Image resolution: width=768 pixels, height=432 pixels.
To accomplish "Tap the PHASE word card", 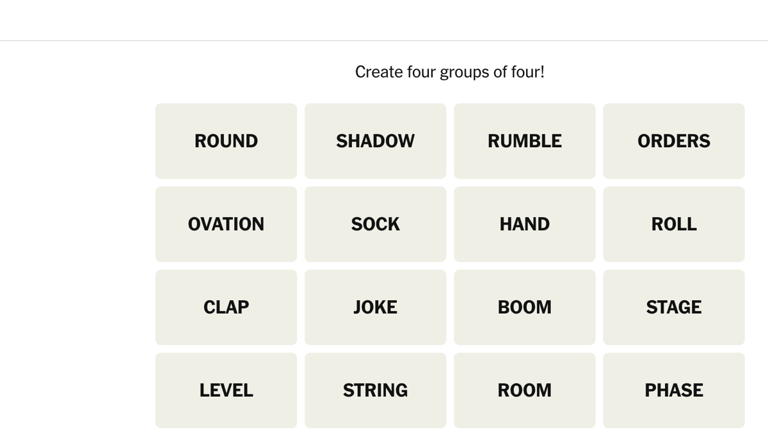I will 673,390.
